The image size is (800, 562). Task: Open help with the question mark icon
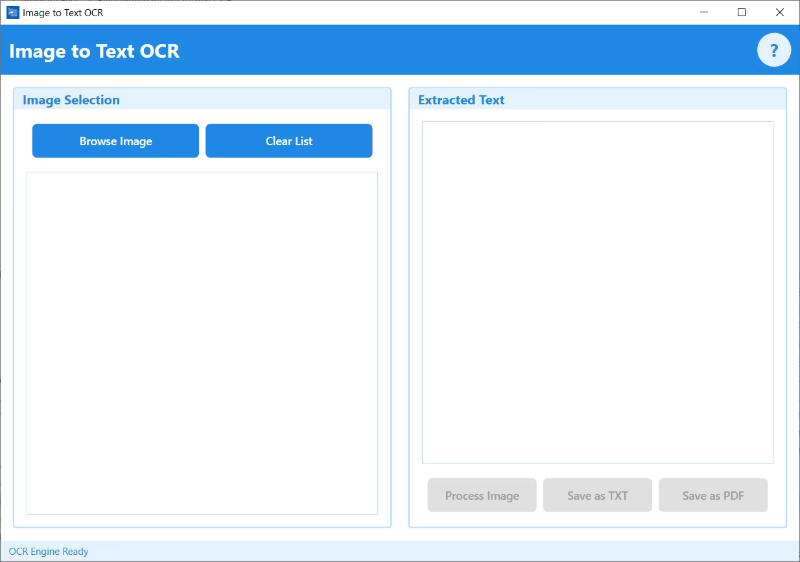pyautogui.click(x=773, y=50)
